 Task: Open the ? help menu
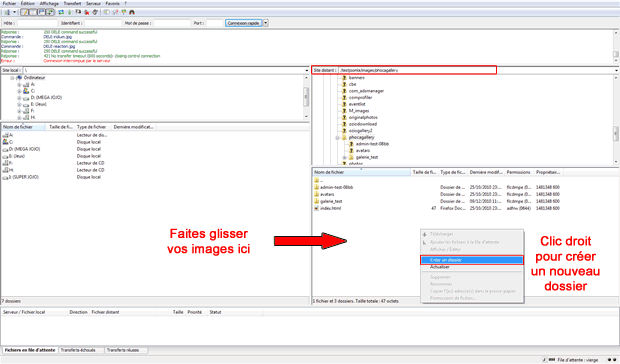(x=126, y=4)
